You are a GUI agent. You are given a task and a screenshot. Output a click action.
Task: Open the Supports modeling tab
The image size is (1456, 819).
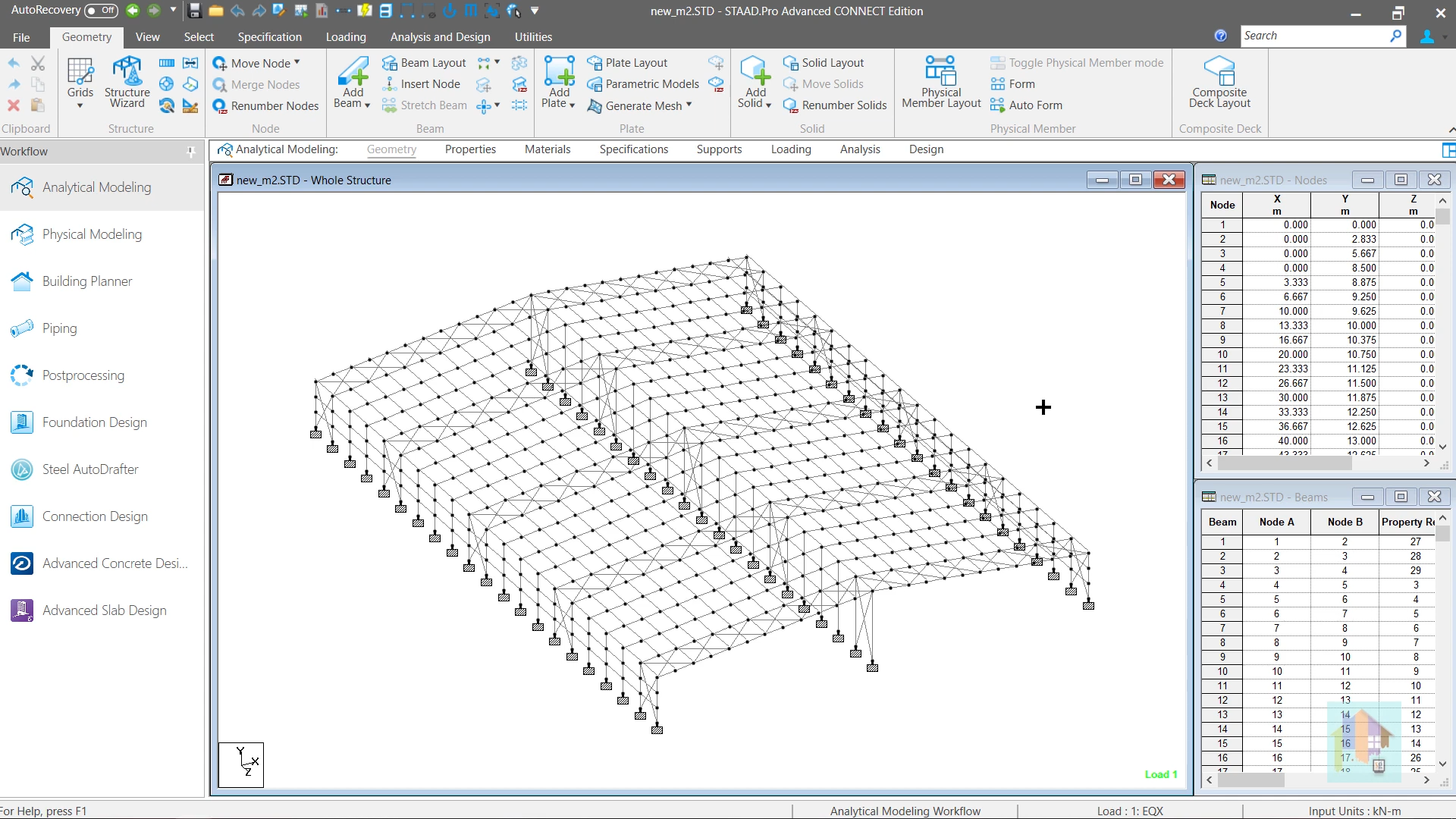[719, 149]
